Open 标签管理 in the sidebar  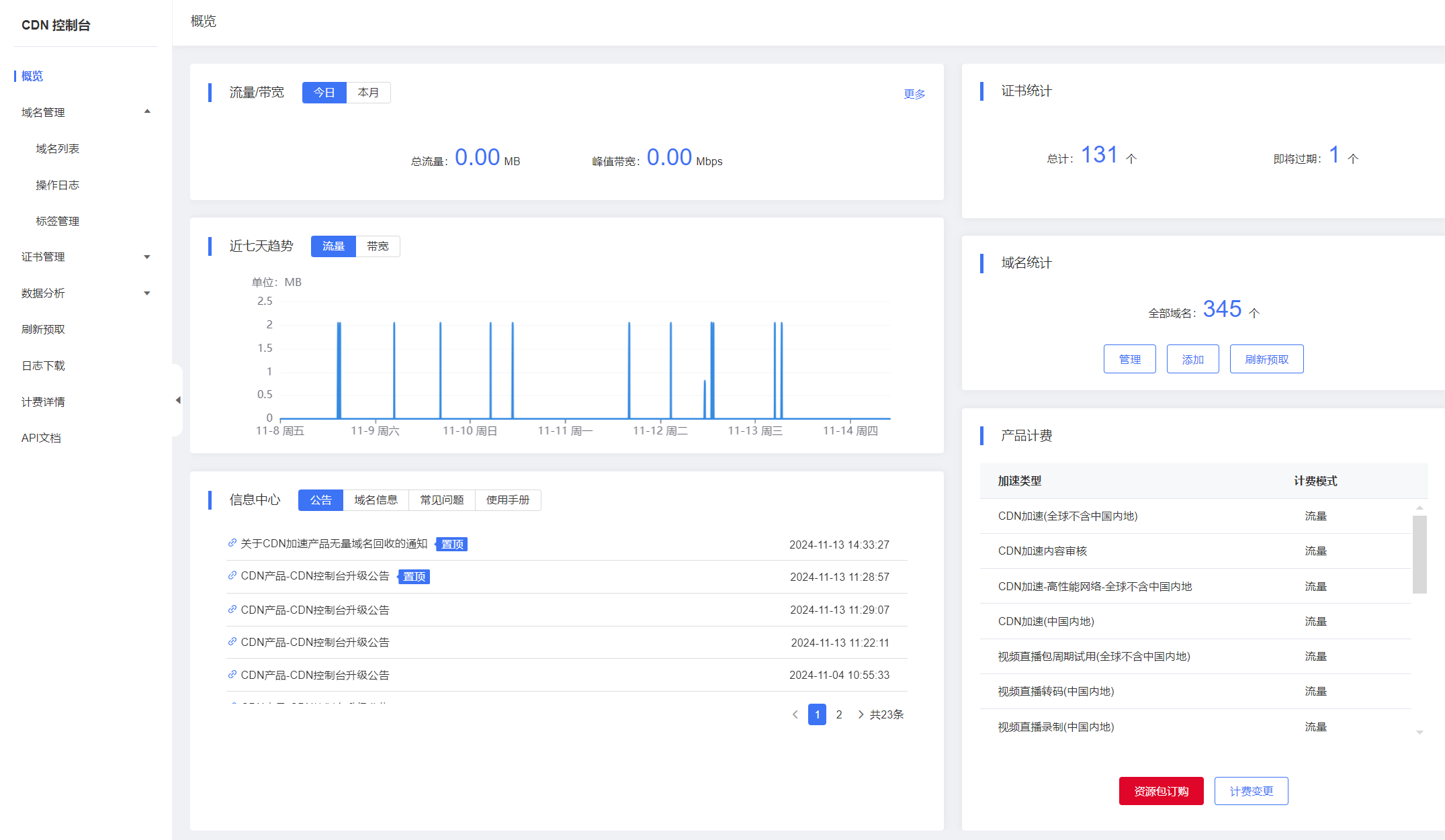(58, 221)
